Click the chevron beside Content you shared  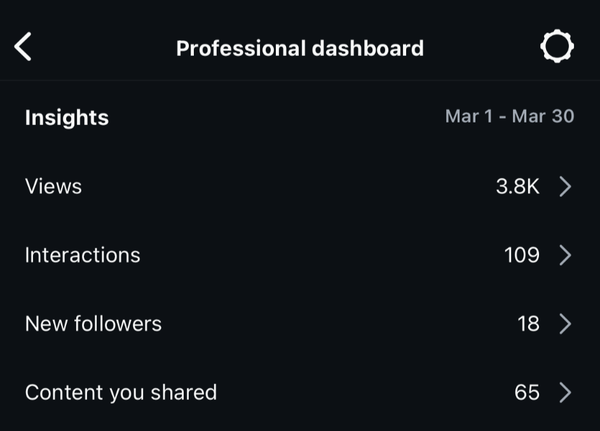[x=565, y=392]
